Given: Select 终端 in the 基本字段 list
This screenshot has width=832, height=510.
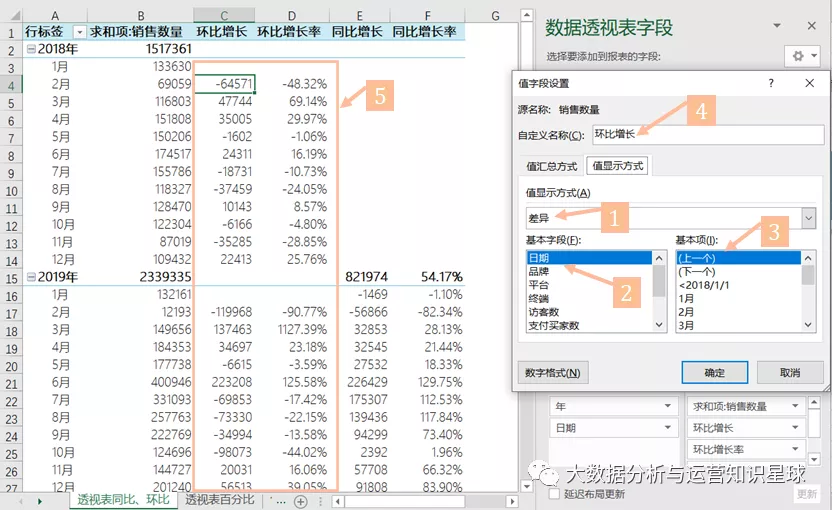Looking at the screenshot, I should (589, 298).
